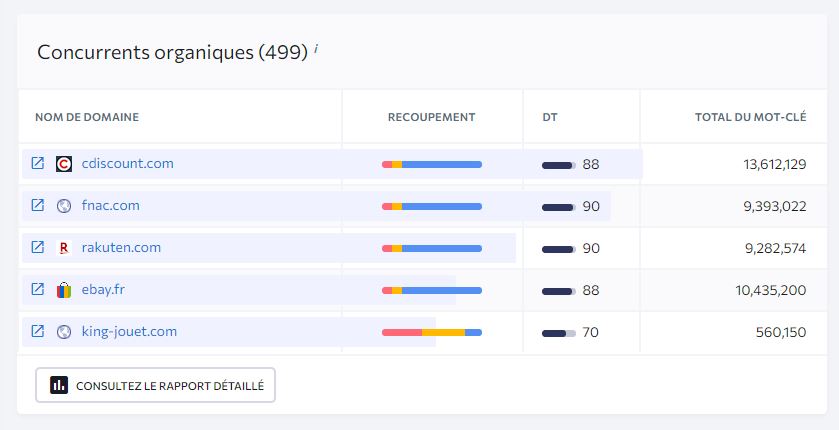Click the Total du mot-clé column header
839x430 pixels.
pos(750,117)
